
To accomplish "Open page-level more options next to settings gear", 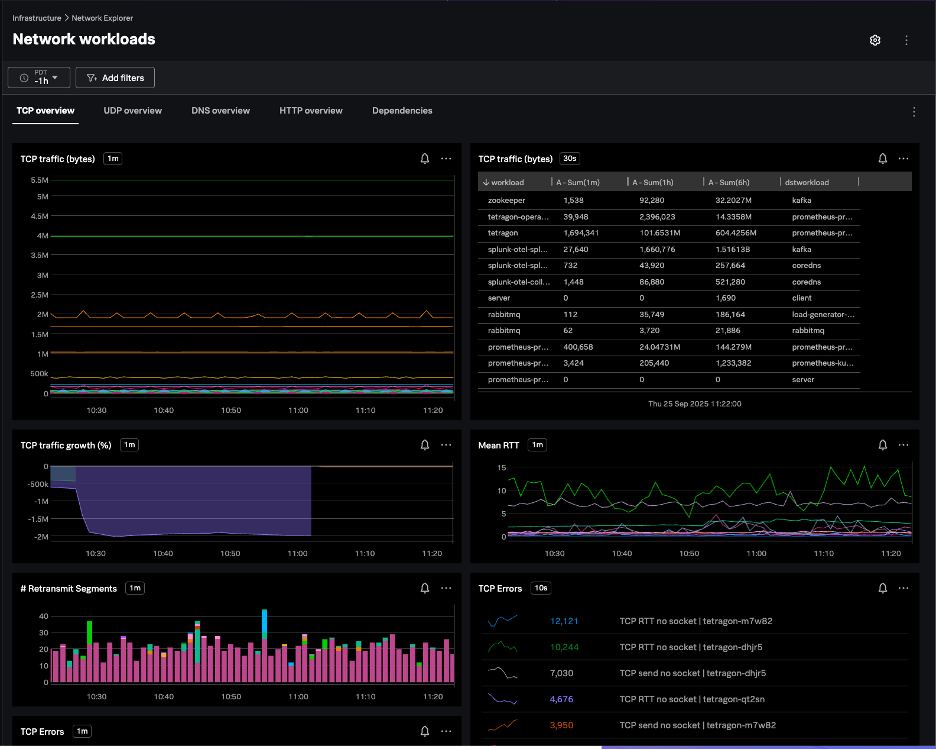I will pos(906,40).
